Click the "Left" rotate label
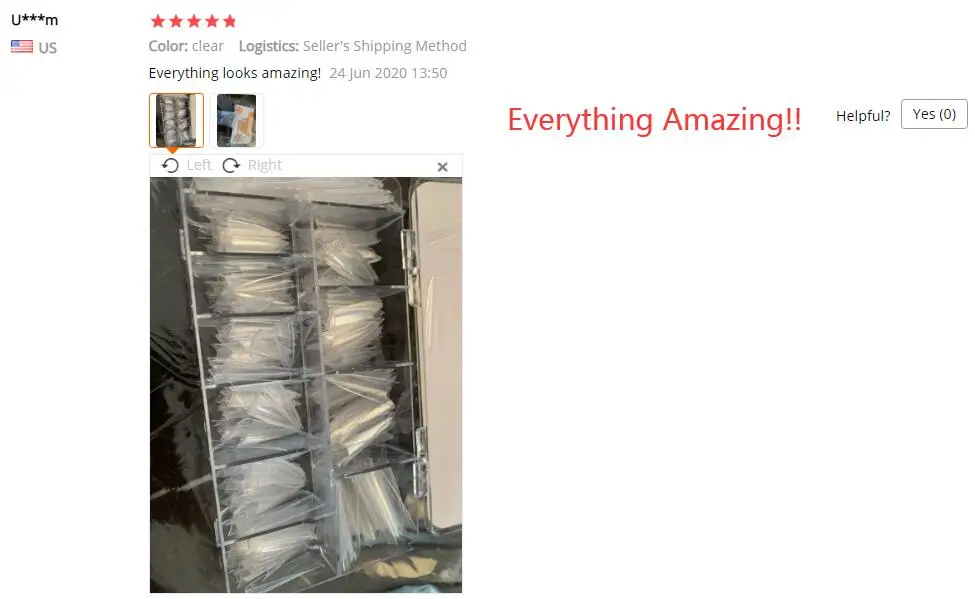 click(199, 165)
